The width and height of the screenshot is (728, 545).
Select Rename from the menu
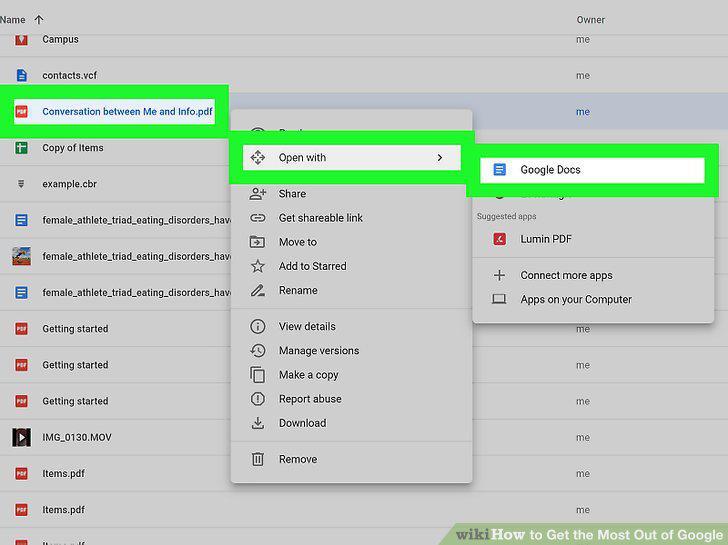tap(351, 290)
